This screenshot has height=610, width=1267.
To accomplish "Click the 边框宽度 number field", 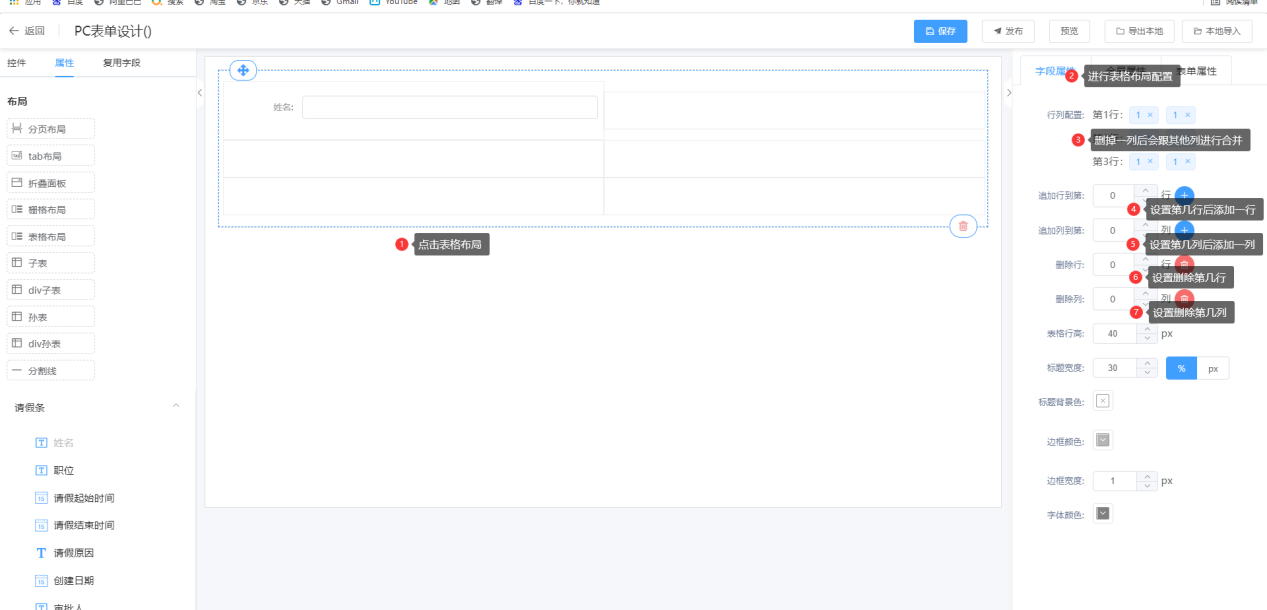I will [x=1114, y=480].
